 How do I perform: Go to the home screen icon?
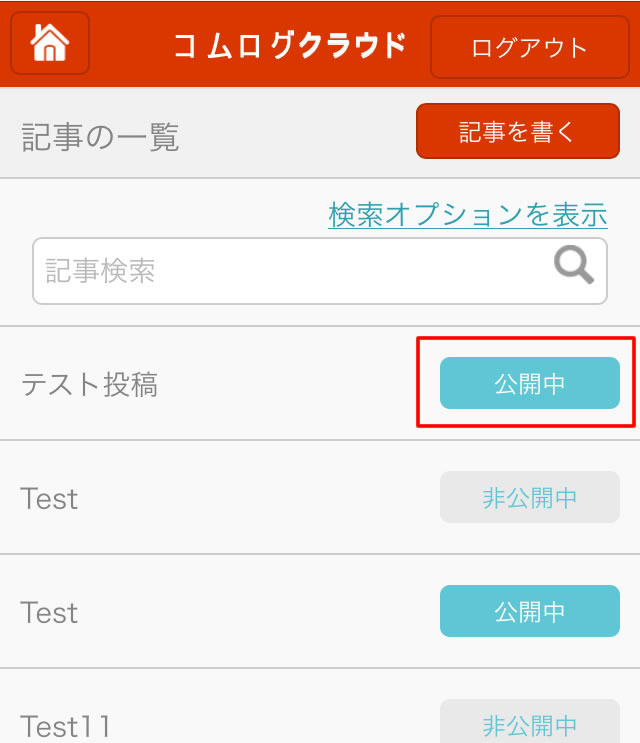(50, 43)
